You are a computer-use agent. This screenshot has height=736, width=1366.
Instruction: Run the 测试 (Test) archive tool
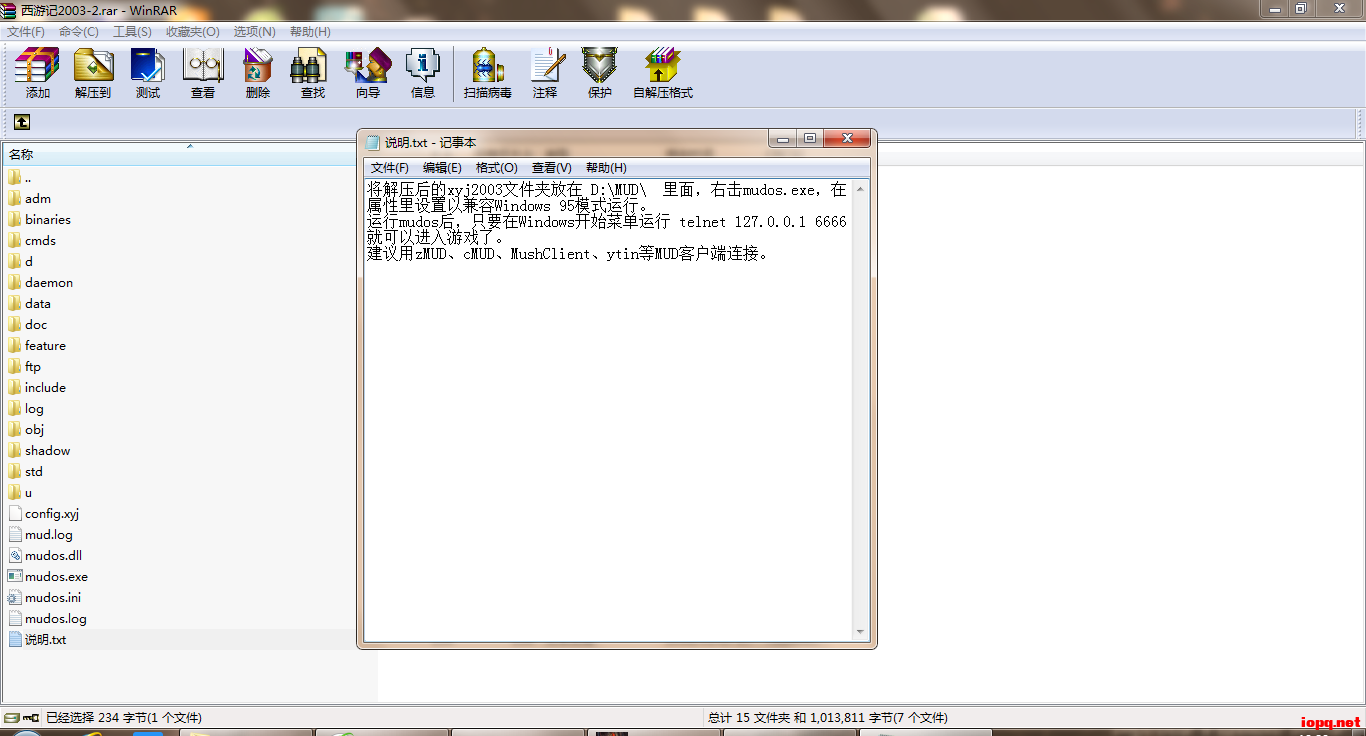(x=148, y=72)
